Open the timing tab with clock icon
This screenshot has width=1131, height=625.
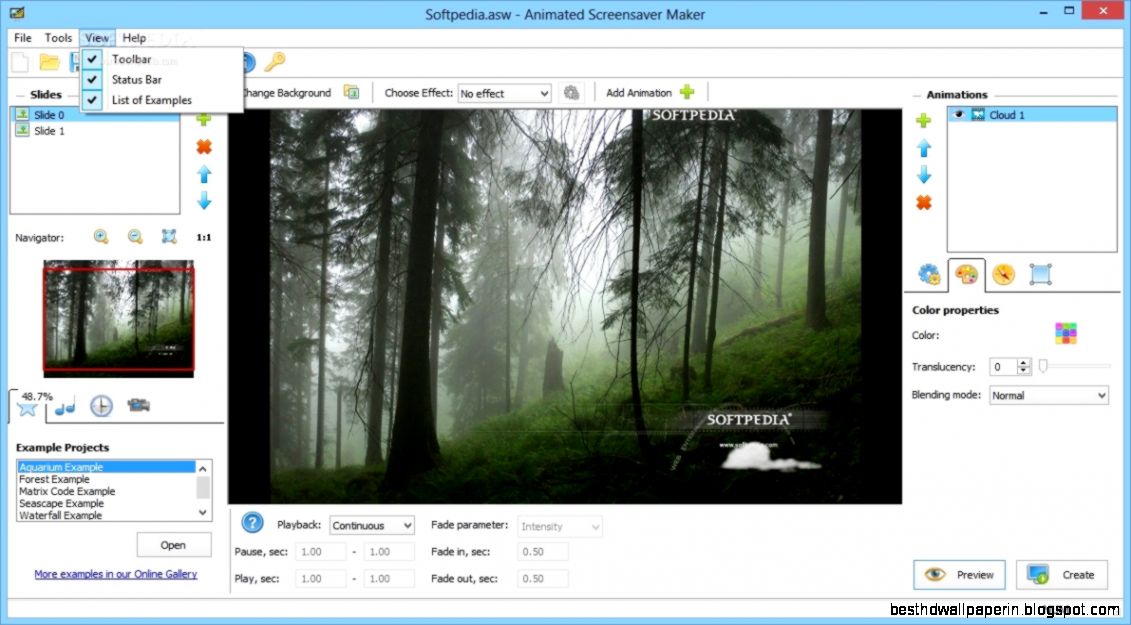101,405
